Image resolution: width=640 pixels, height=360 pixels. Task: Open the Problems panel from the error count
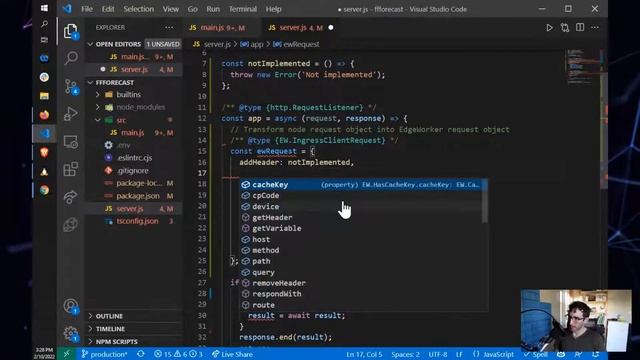pyautogui.click(x=178, y=354)
